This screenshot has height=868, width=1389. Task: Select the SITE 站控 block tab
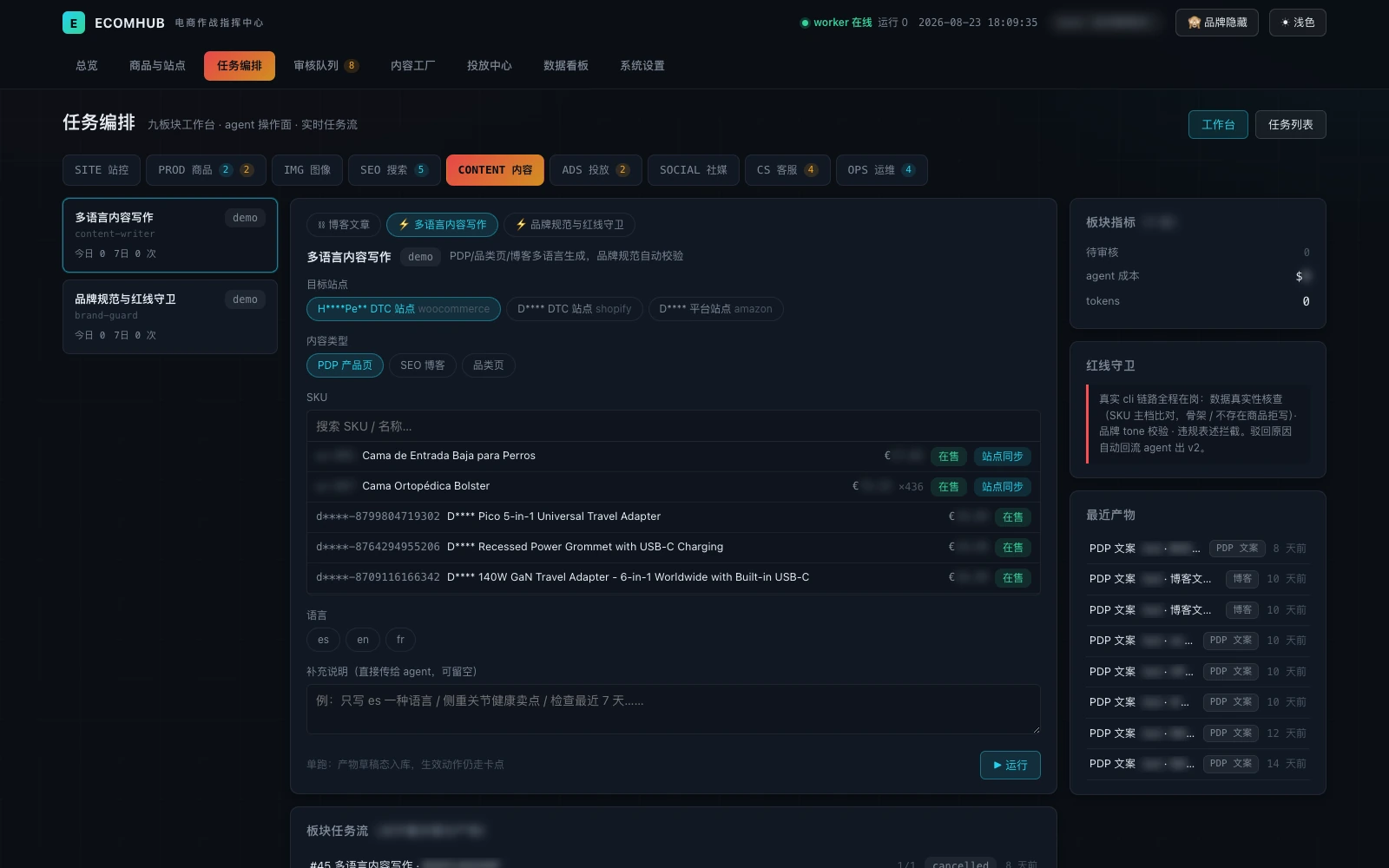pos(102,170)
